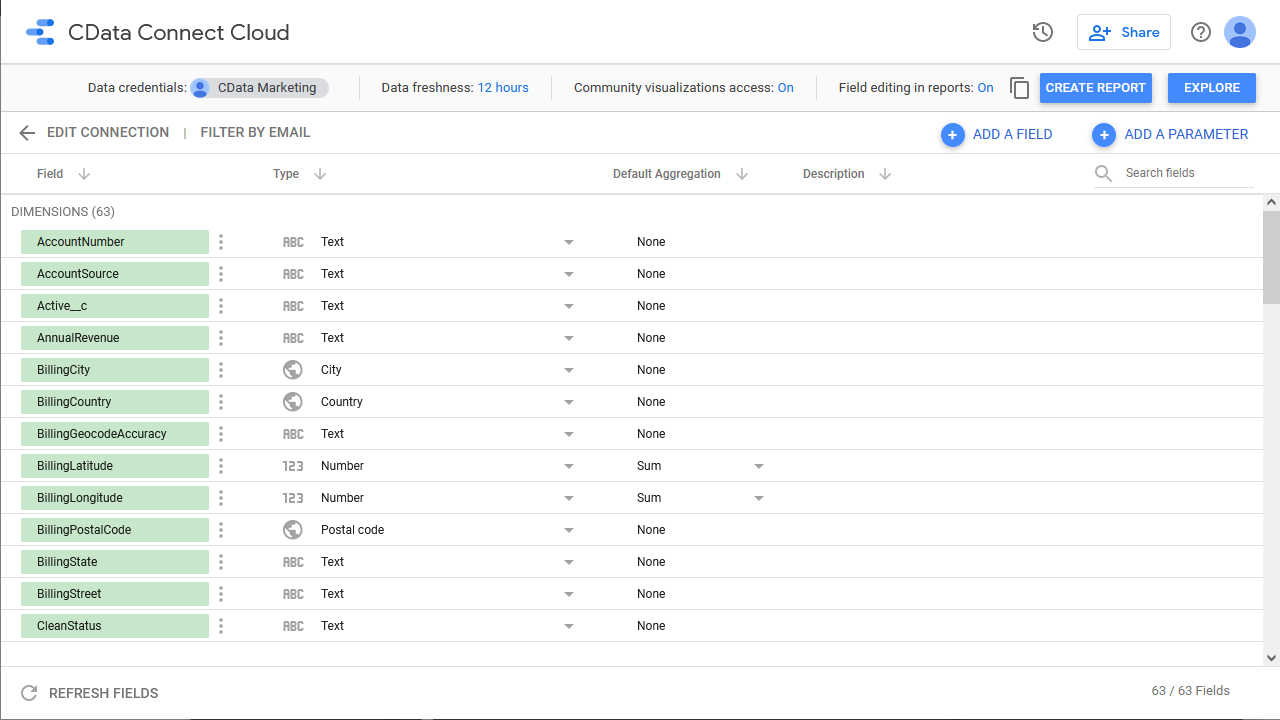
Task: Click CREATE REPORT button
Action: (1096, 88)
